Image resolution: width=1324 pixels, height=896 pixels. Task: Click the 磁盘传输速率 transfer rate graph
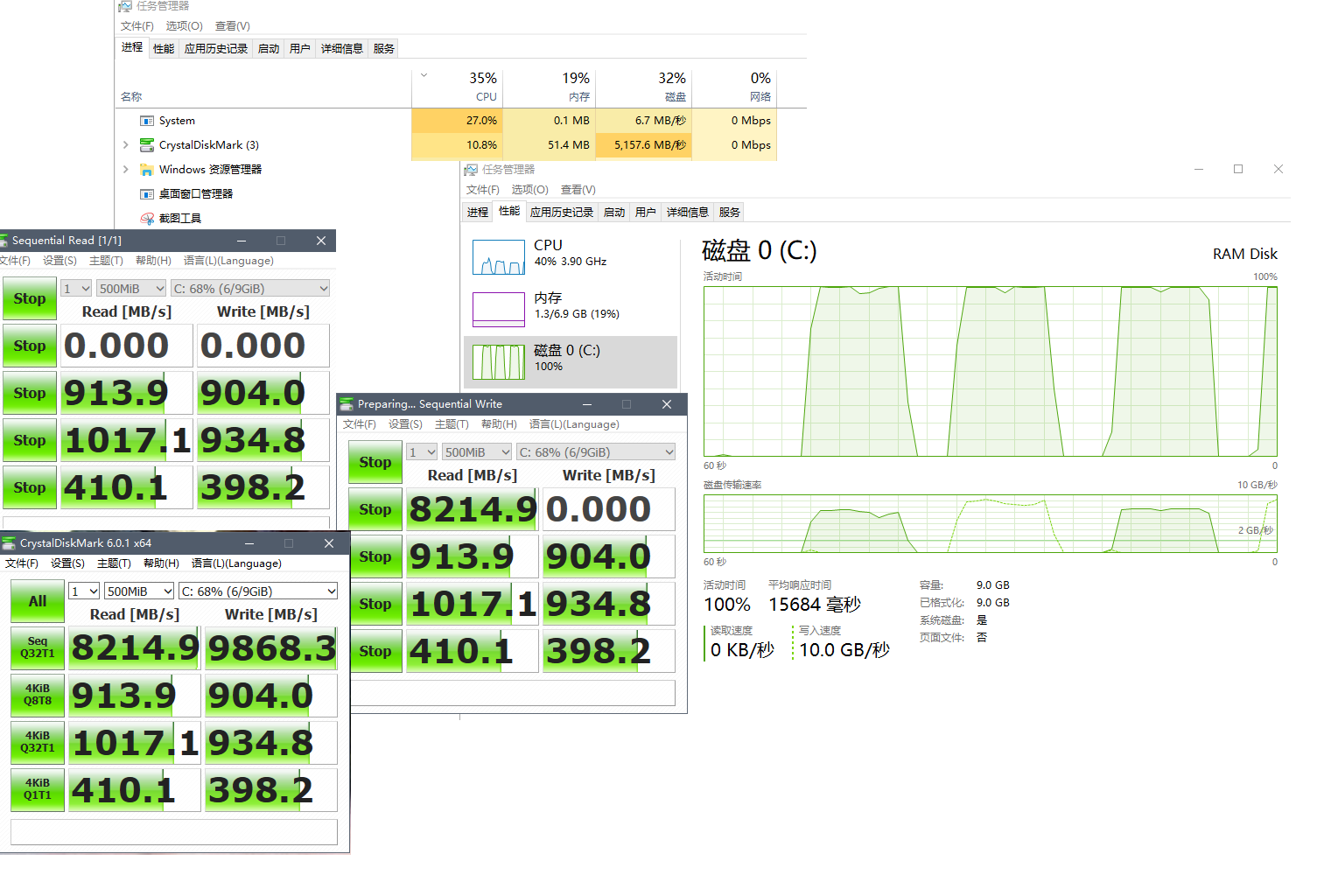pos(991,523)
